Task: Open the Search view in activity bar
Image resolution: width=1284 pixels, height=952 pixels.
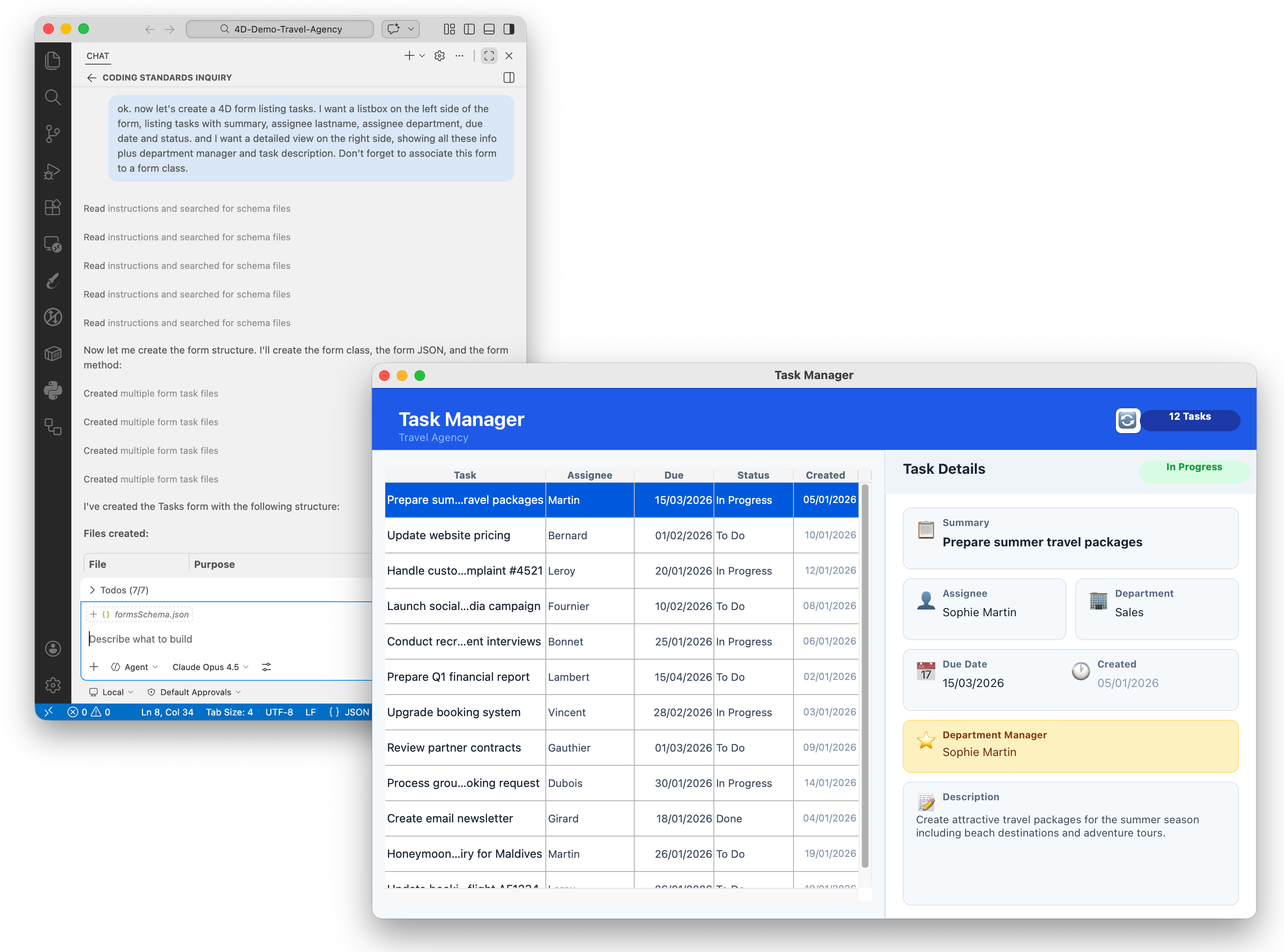Action: (53, 97)
